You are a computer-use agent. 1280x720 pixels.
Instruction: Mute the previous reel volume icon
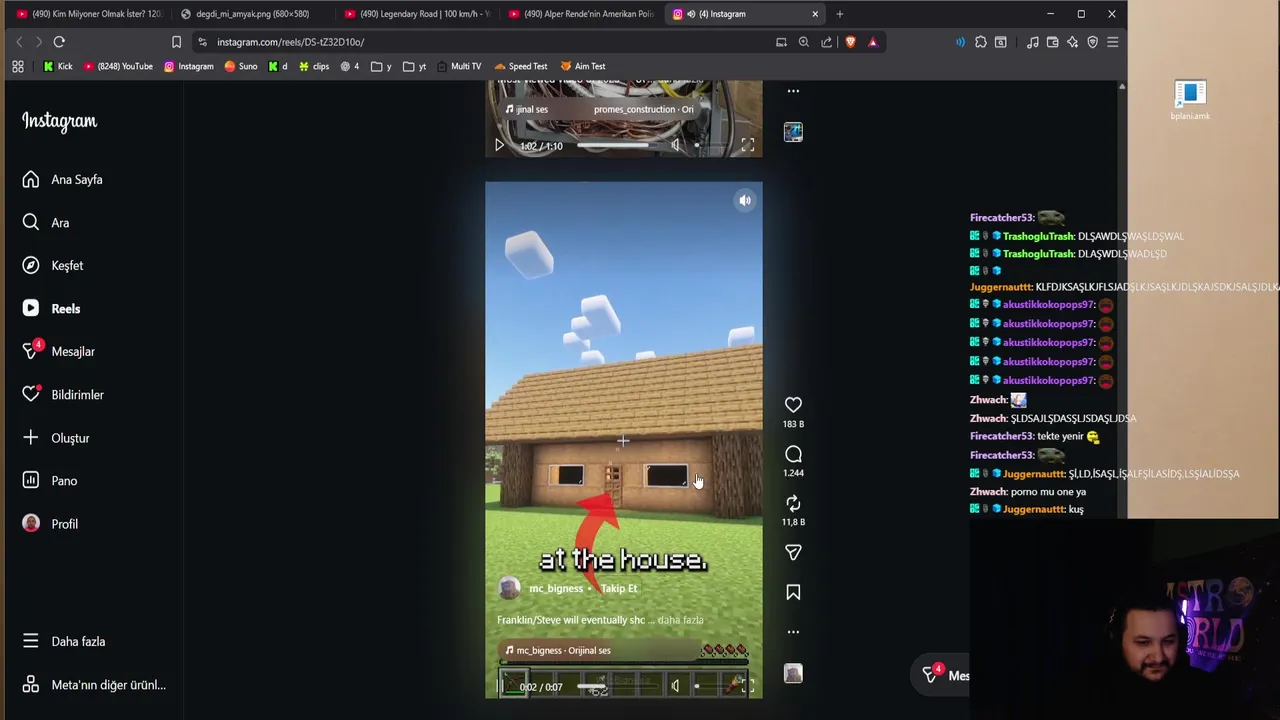tap(675, 146)
